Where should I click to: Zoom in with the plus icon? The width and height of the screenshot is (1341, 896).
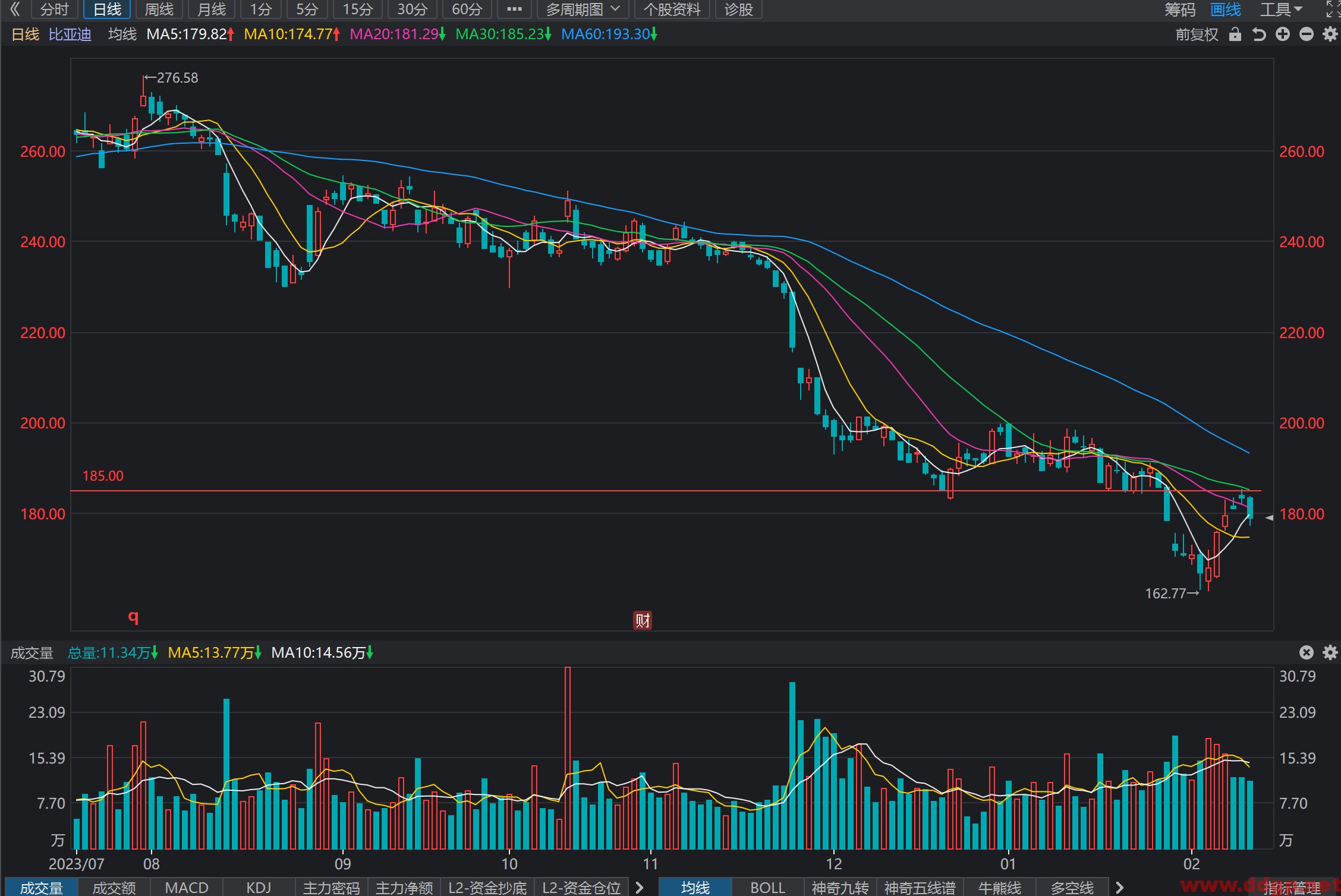coord(1282,34)
